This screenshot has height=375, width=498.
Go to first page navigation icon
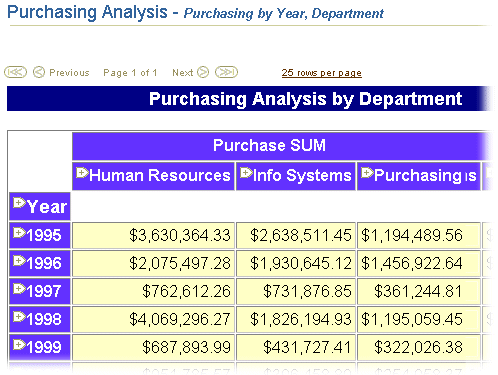click(x=15, y=72)
